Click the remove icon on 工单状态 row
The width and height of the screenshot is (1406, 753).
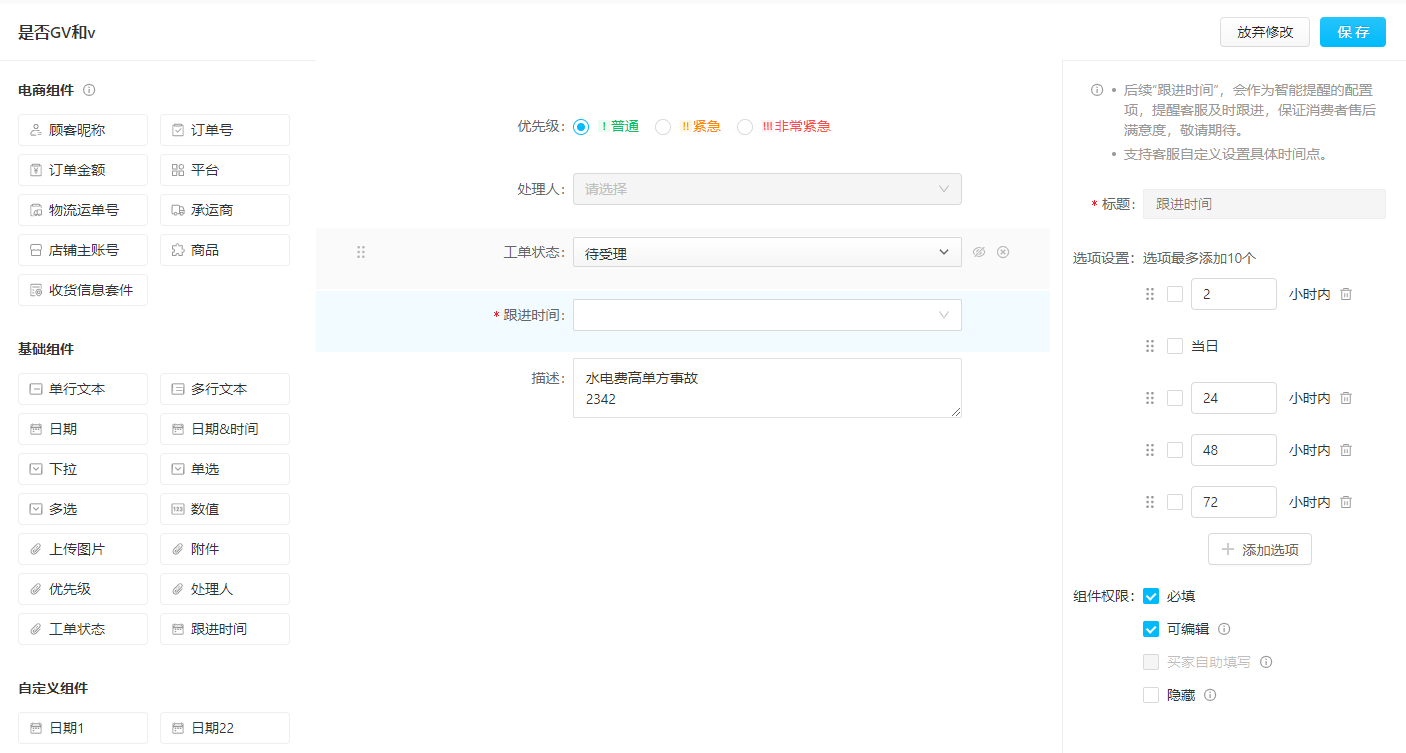(1003, 252)
